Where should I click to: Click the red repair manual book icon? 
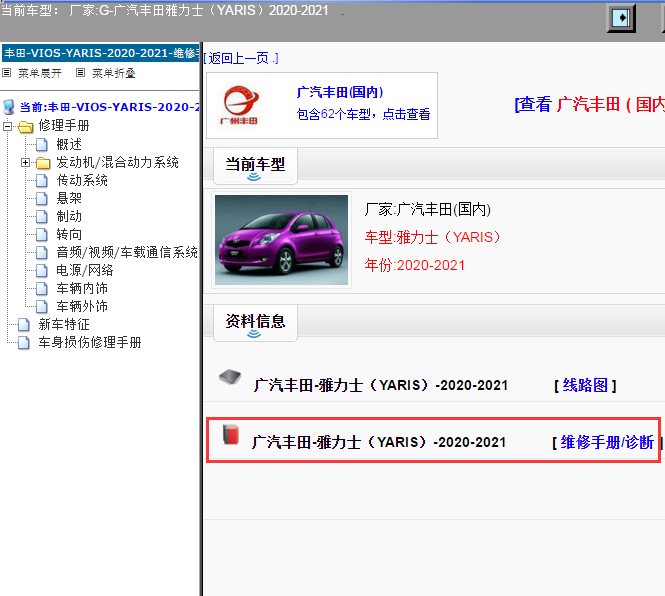point(231,434)
